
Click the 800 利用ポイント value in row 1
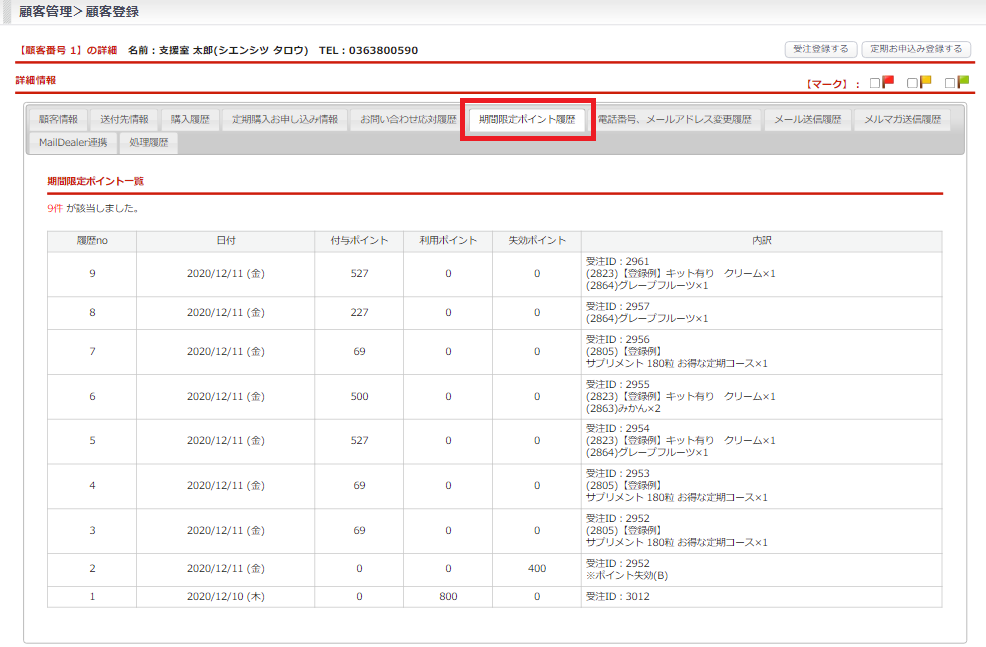448,597
